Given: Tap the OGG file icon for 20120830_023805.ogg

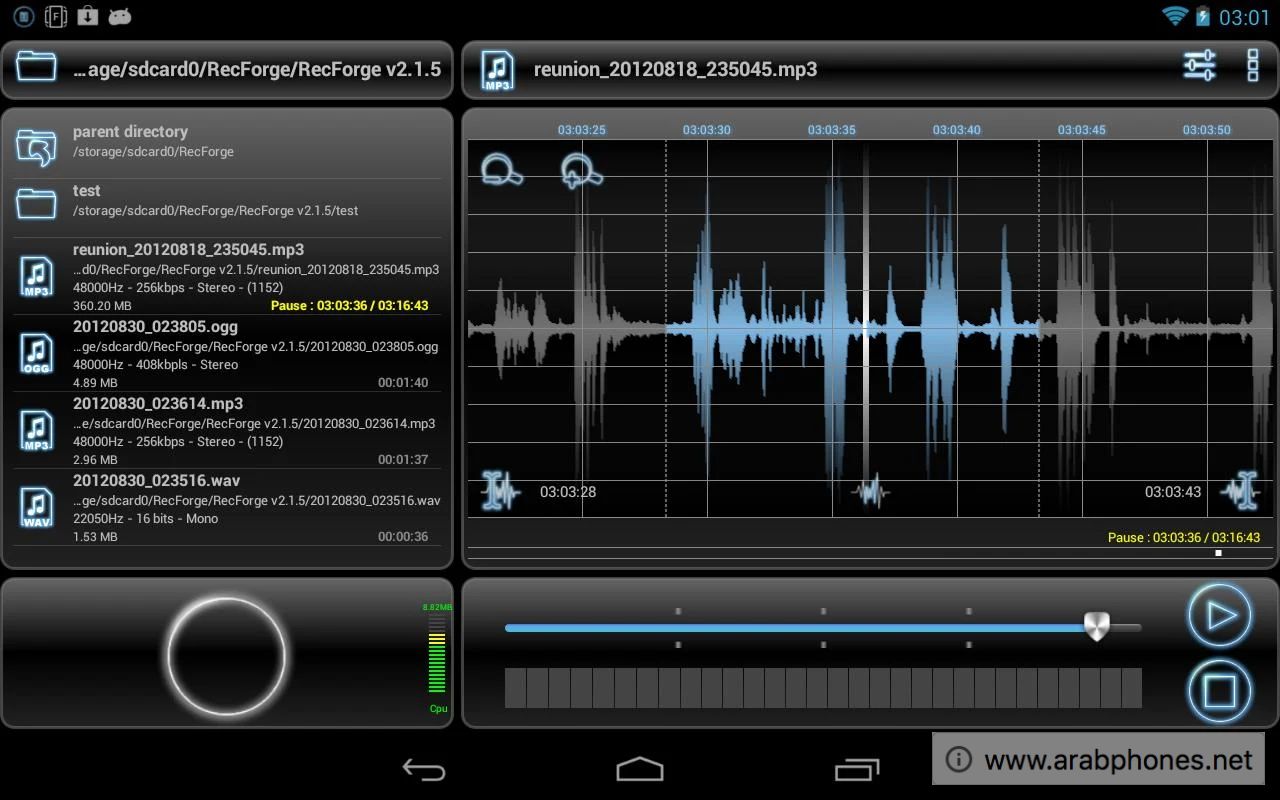Looking at the screenshot, I should click(36, 353).
